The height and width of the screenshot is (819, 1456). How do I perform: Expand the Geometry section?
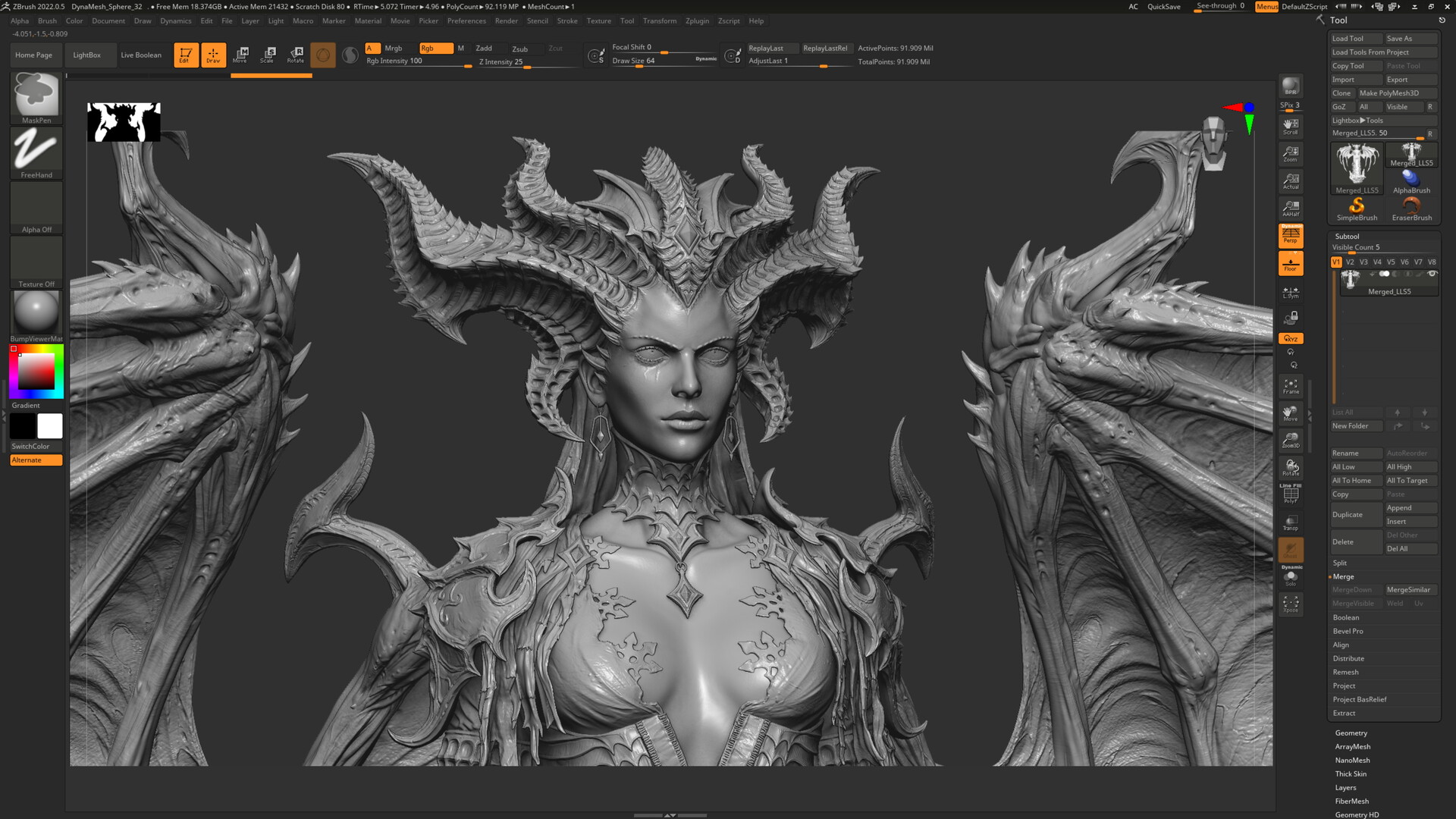coord(1351,733)
